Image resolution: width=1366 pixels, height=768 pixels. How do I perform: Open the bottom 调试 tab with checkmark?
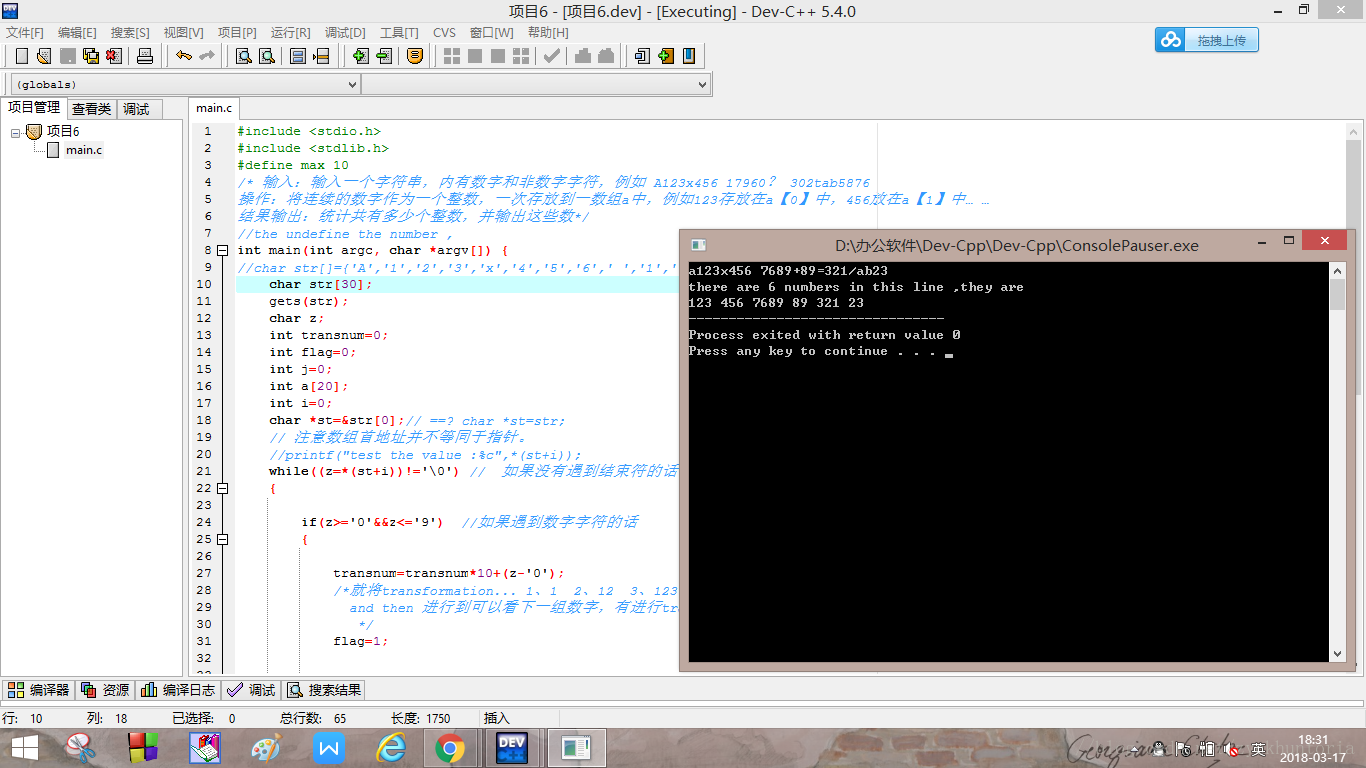point(251,690)
